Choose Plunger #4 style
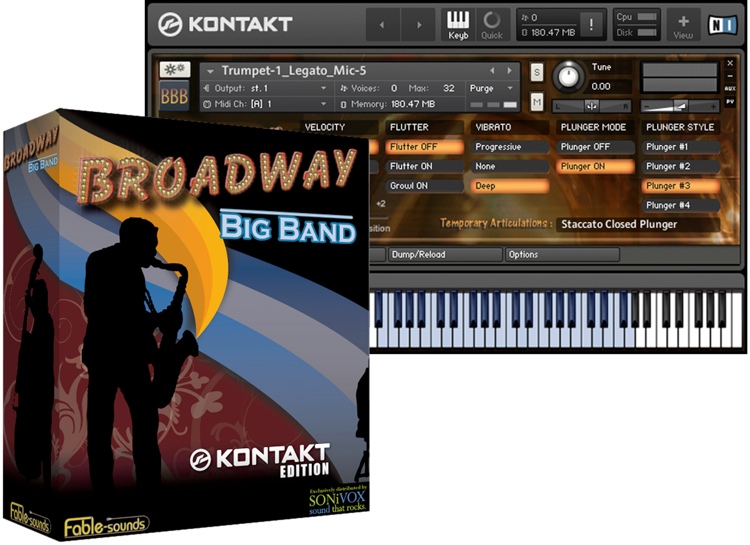 (681, 205)
